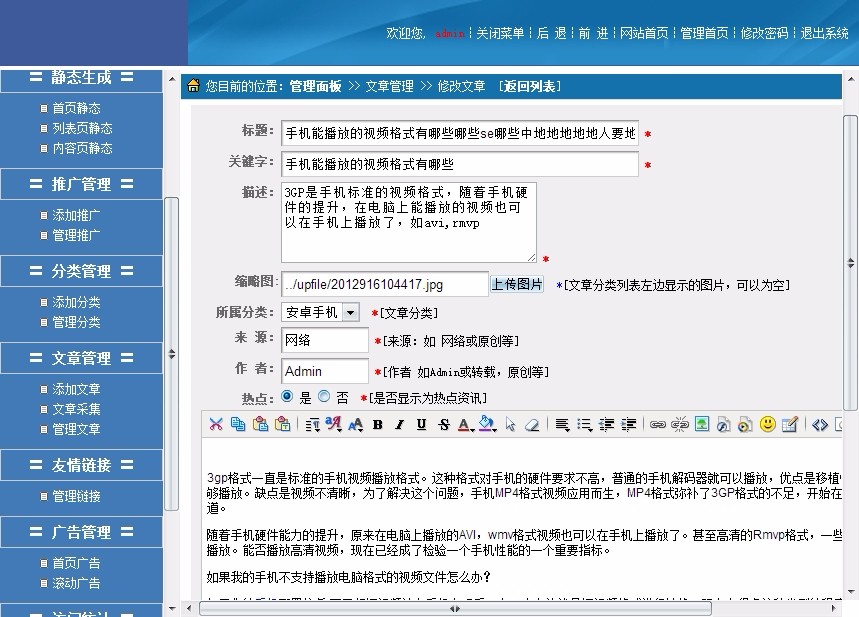This screenshot has width=859, height=617.
Task: Click the 上传图片 upload button
Action: 517,284
